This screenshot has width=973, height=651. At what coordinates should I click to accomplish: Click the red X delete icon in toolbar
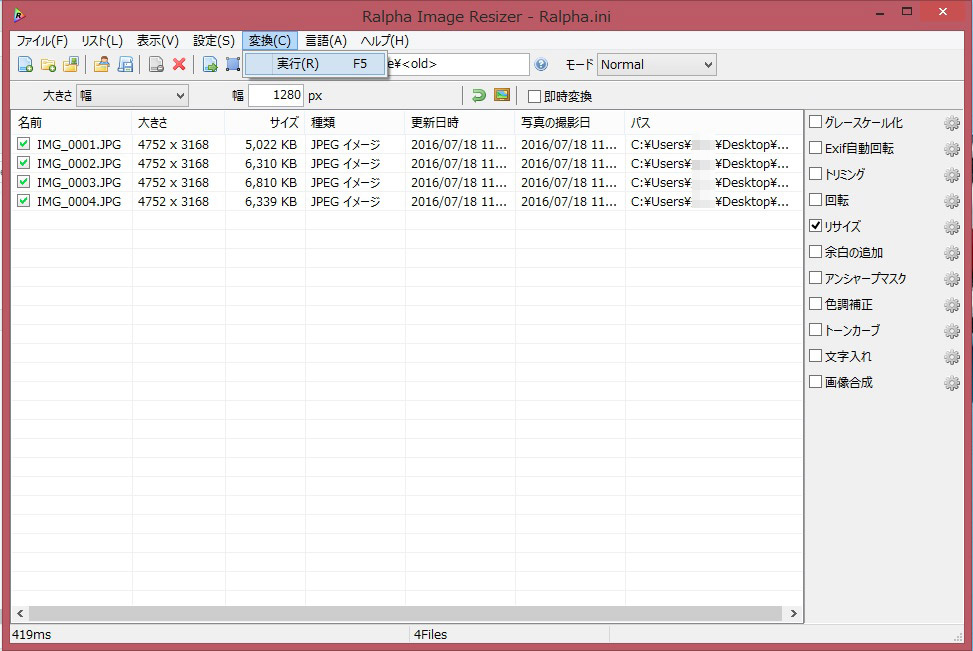[x=179, y=65]
